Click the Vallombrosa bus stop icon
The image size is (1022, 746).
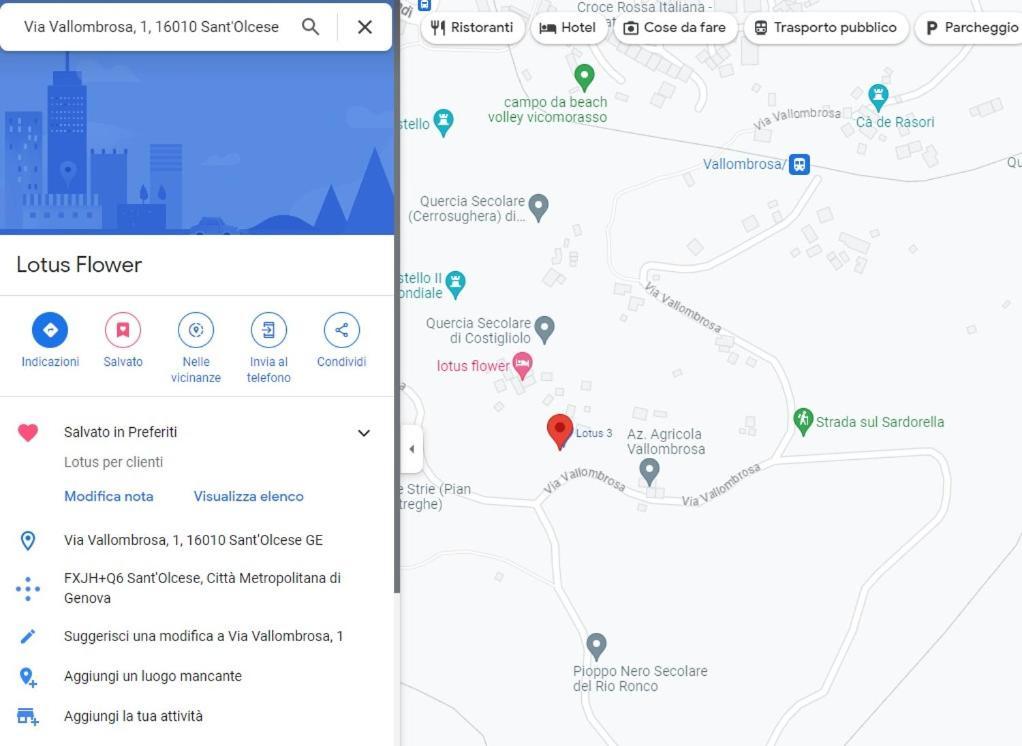[x=799, y=164]
